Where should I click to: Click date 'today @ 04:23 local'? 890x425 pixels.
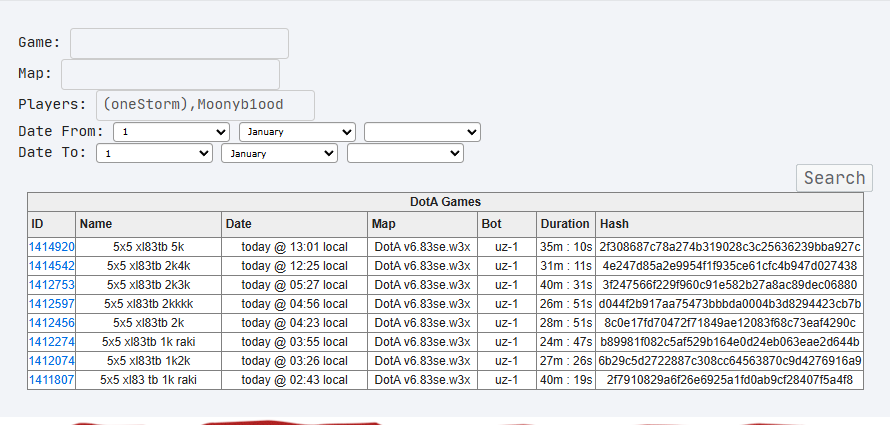[295, 323]
